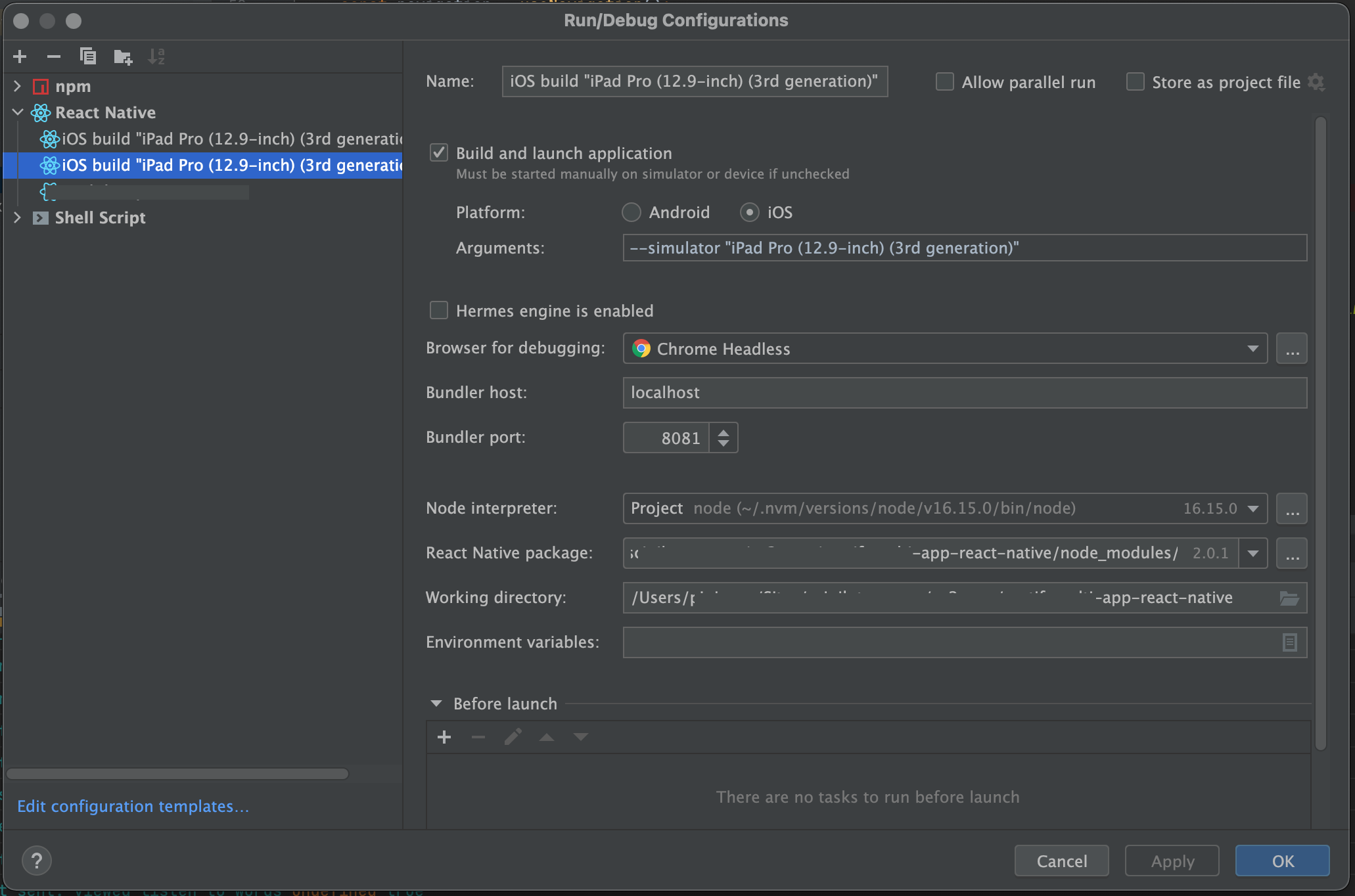Click the folder browse icon for working directory

tap(1290, 598)
